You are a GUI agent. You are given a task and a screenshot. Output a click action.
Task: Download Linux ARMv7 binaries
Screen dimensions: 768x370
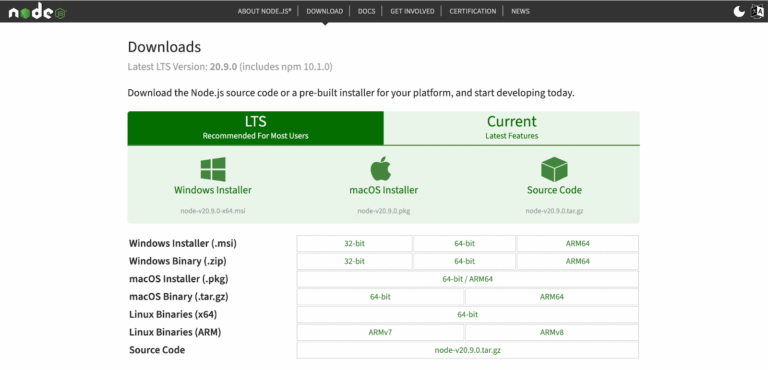380,332
